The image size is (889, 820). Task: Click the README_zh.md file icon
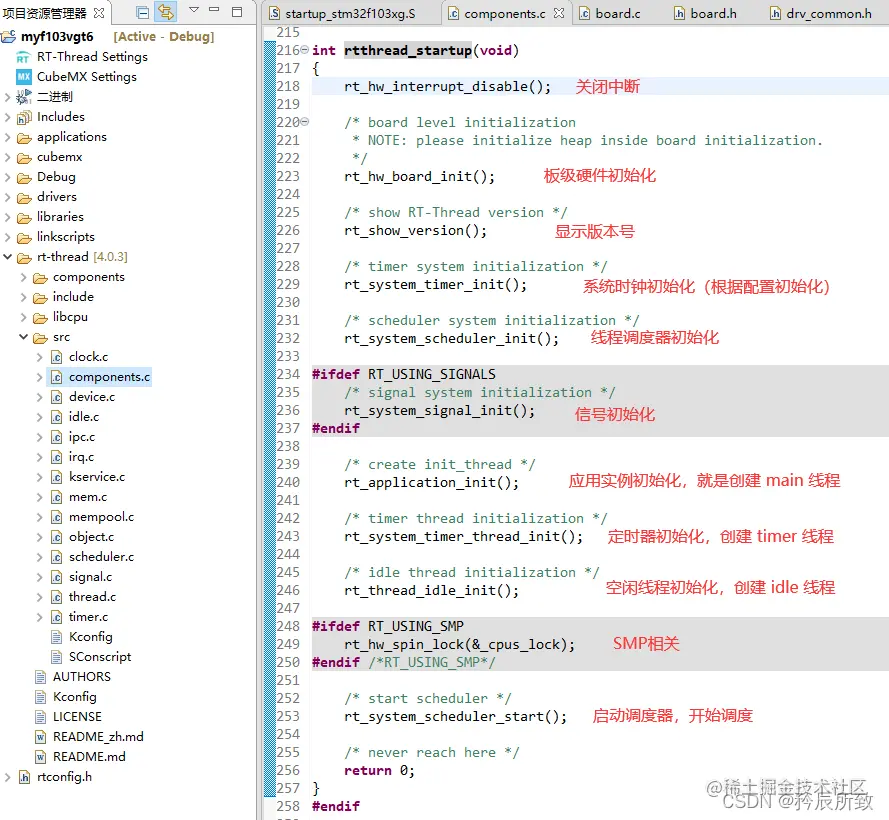pyautogui.click(x=40, y=737)
